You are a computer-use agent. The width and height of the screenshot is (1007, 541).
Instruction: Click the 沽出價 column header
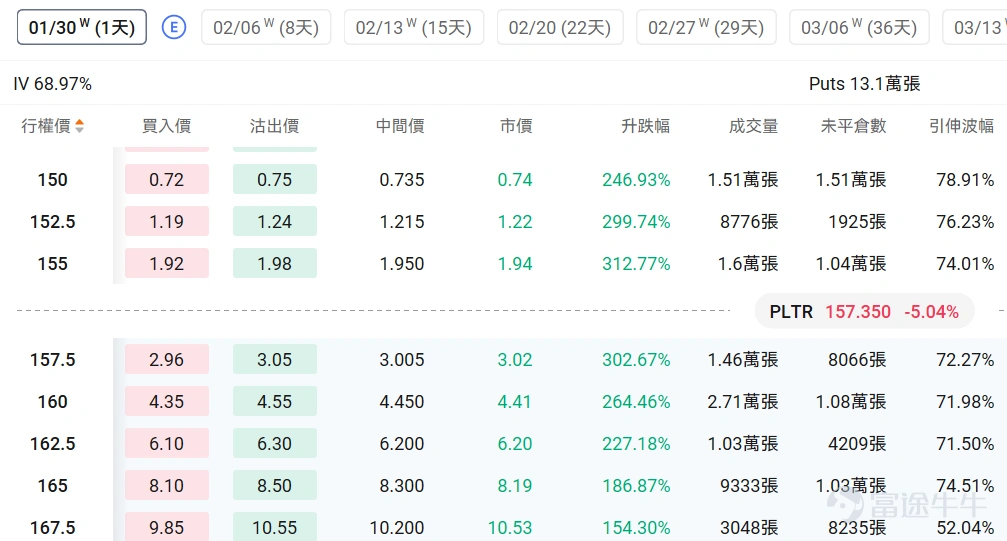point(274,126)
